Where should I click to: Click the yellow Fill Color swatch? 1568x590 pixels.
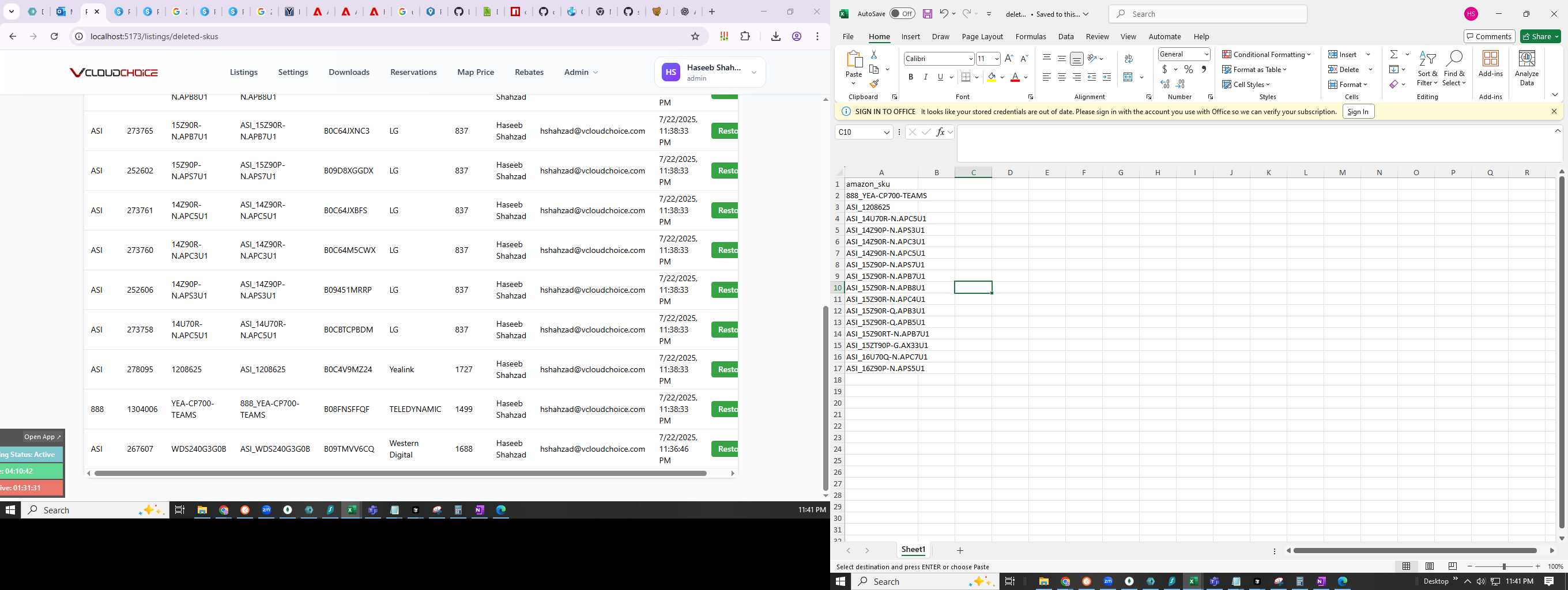[992, 77]
